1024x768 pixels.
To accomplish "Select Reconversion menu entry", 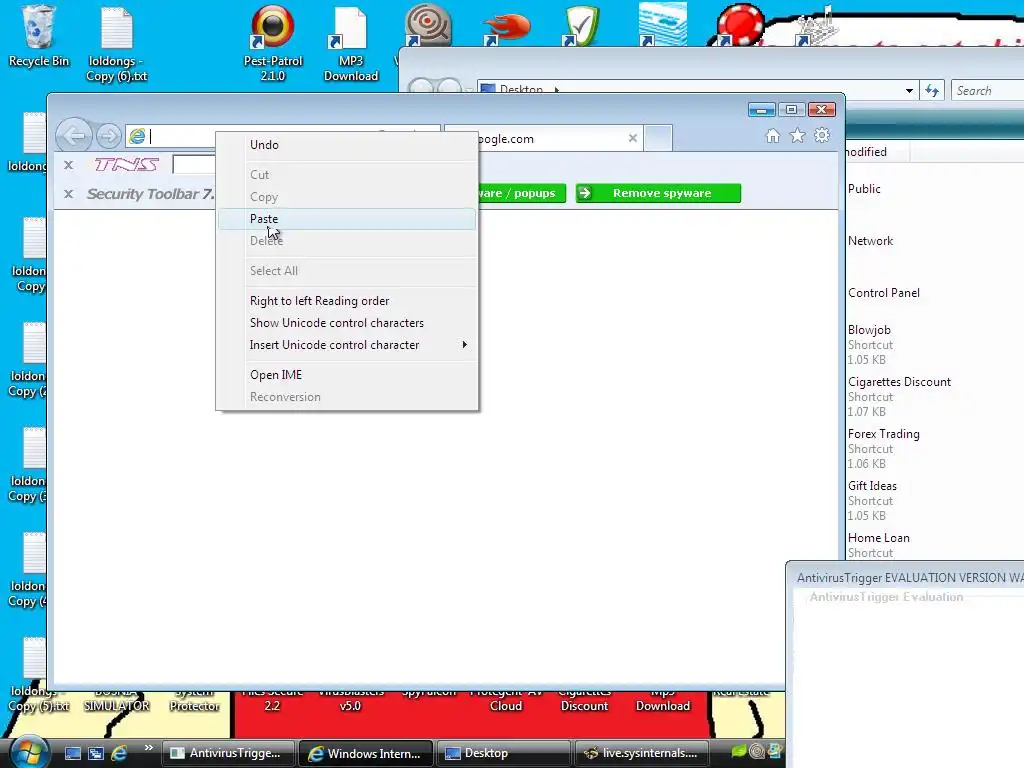I will pos(347,397).
